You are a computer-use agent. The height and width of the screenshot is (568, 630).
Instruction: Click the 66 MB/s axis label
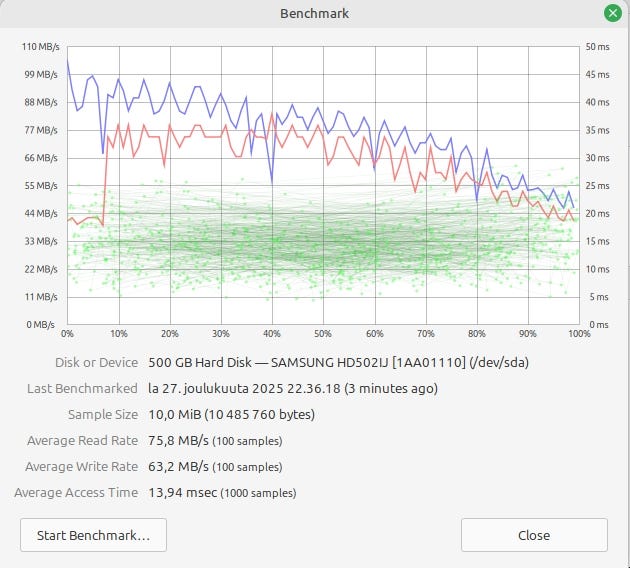[41, 158]
